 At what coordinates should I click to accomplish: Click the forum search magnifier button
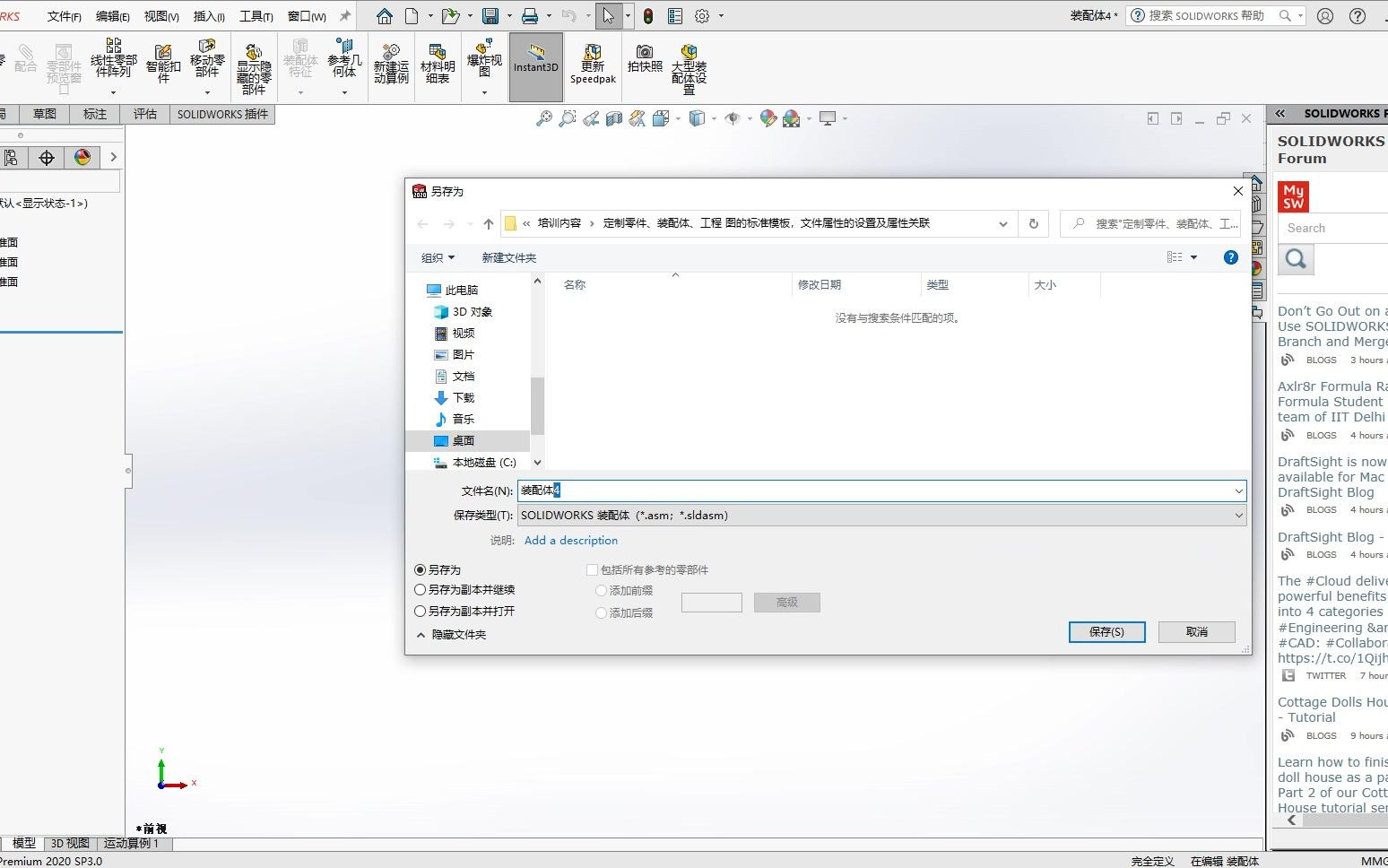click(1296, 260)
